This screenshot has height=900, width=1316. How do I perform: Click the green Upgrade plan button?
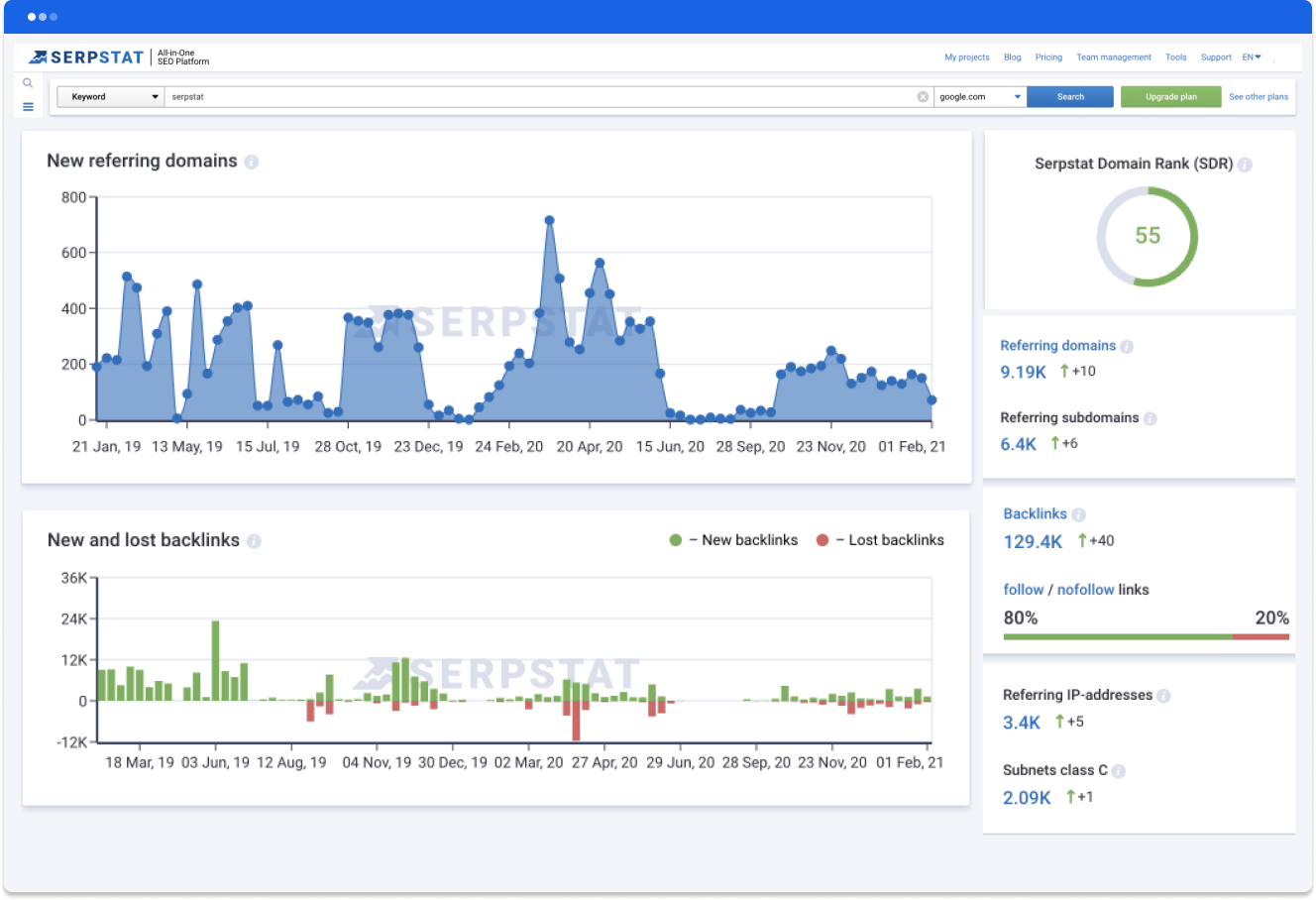coord(1170,97)
